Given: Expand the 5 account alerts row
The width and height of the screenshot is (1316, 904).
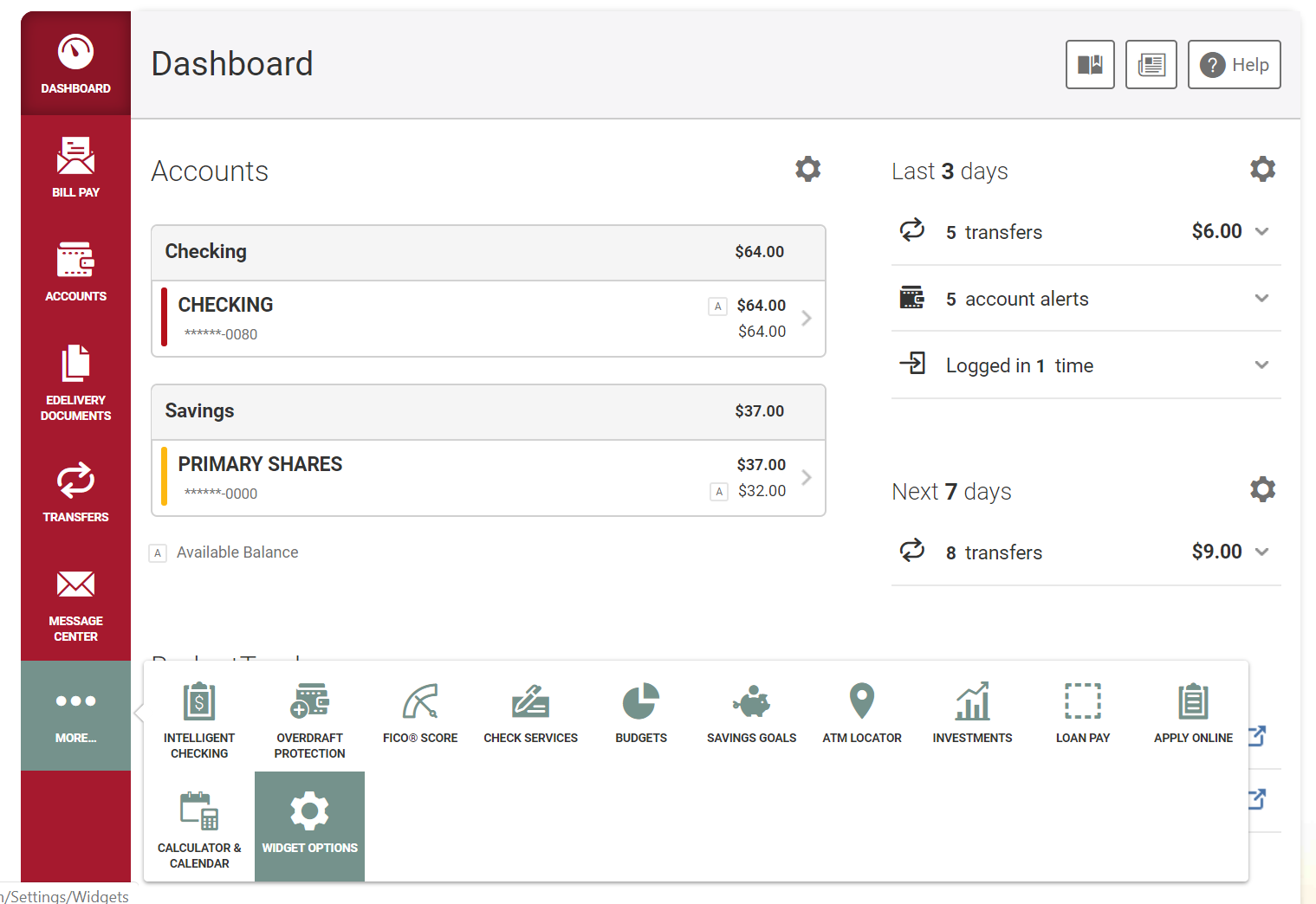Looking at the screenshot, I should point(1086,299).
